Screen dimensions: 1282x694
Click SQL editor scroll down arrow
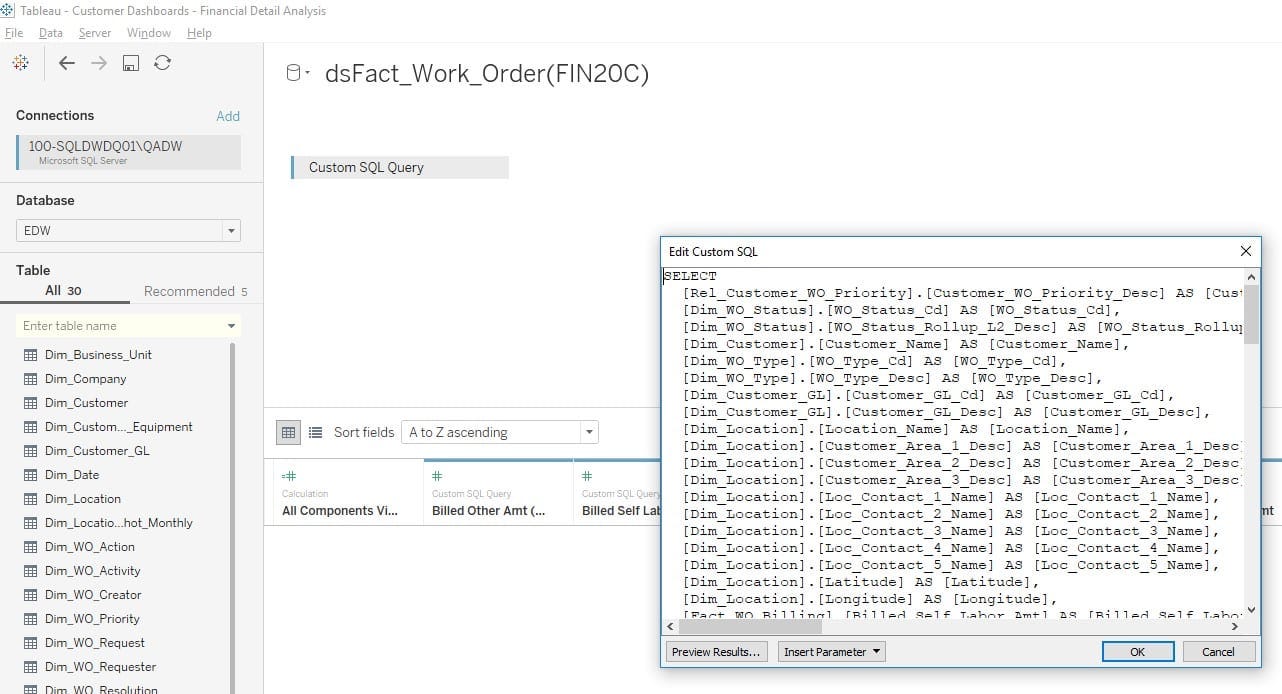pyautogui.click(x=1251, y=609)
